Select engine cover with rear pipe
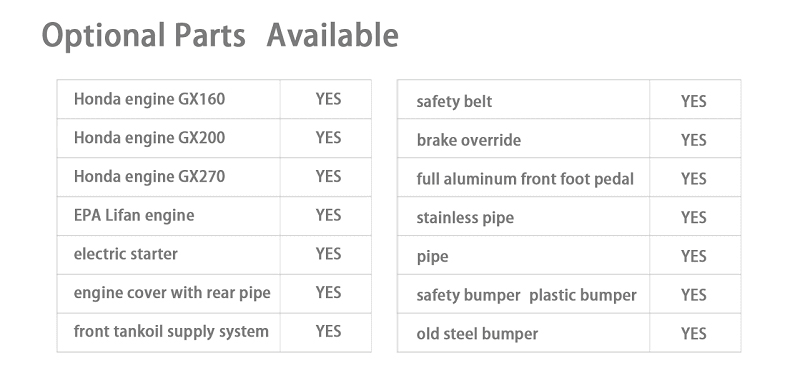The width and height of the screenshot is (800, 381). pyautogui.click(x=172, y=293)
